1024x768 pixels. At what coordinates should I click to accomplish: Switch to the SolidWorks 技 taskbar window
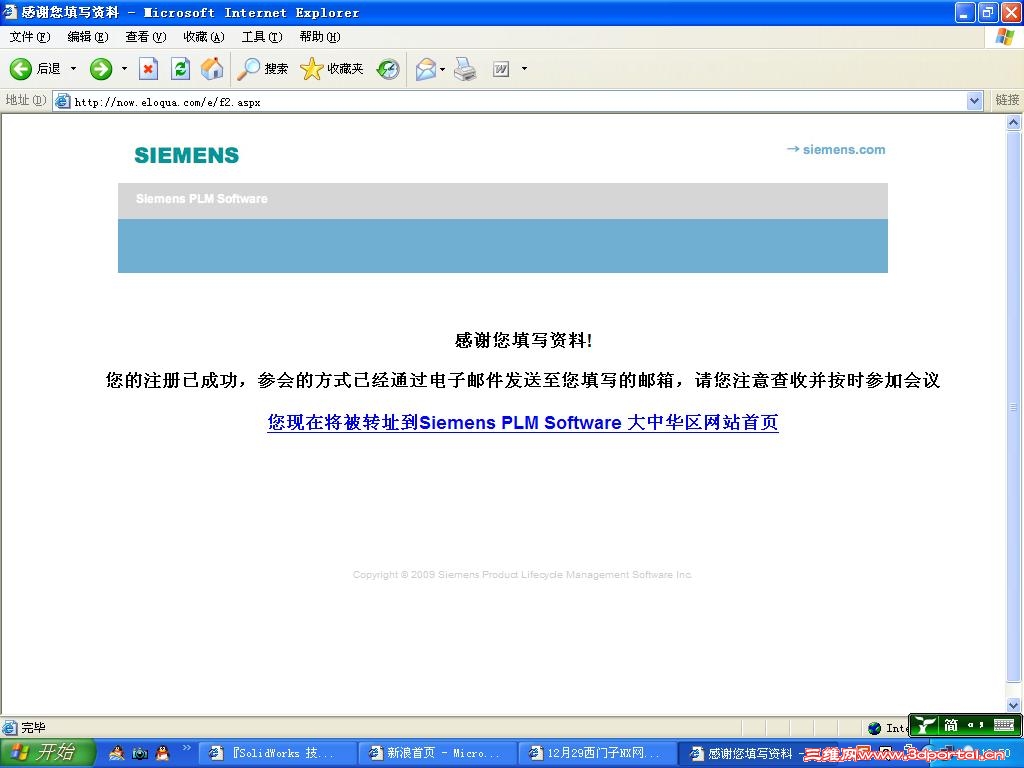tap(276, 753)
